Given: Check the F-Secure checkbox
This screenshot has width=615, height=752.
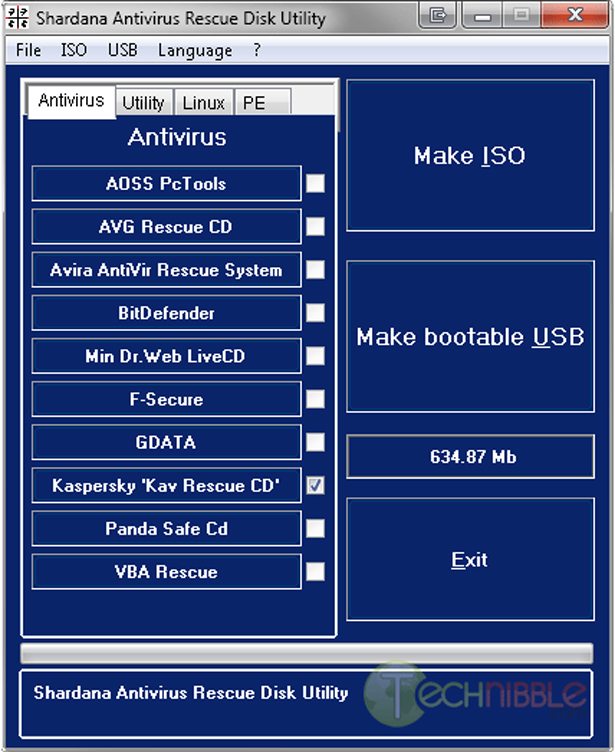Looking at the screenshot, I should click(315, 399).
